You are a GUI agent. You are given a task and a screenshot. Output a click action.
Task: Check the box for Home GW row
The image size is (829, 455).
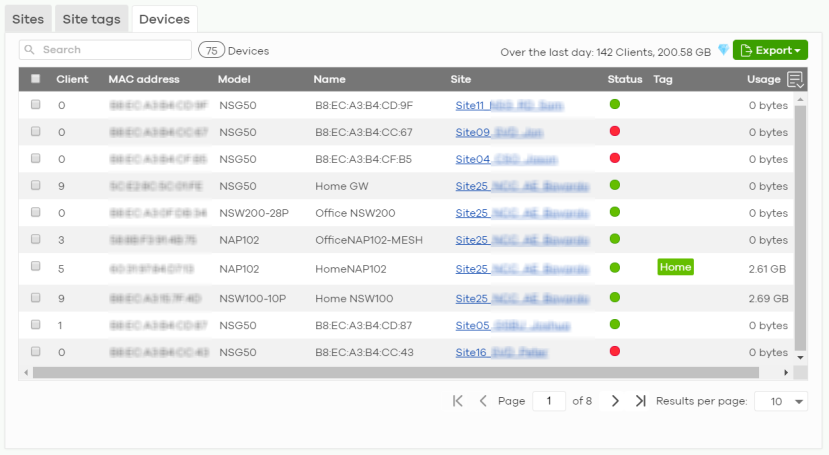(36, 185)
